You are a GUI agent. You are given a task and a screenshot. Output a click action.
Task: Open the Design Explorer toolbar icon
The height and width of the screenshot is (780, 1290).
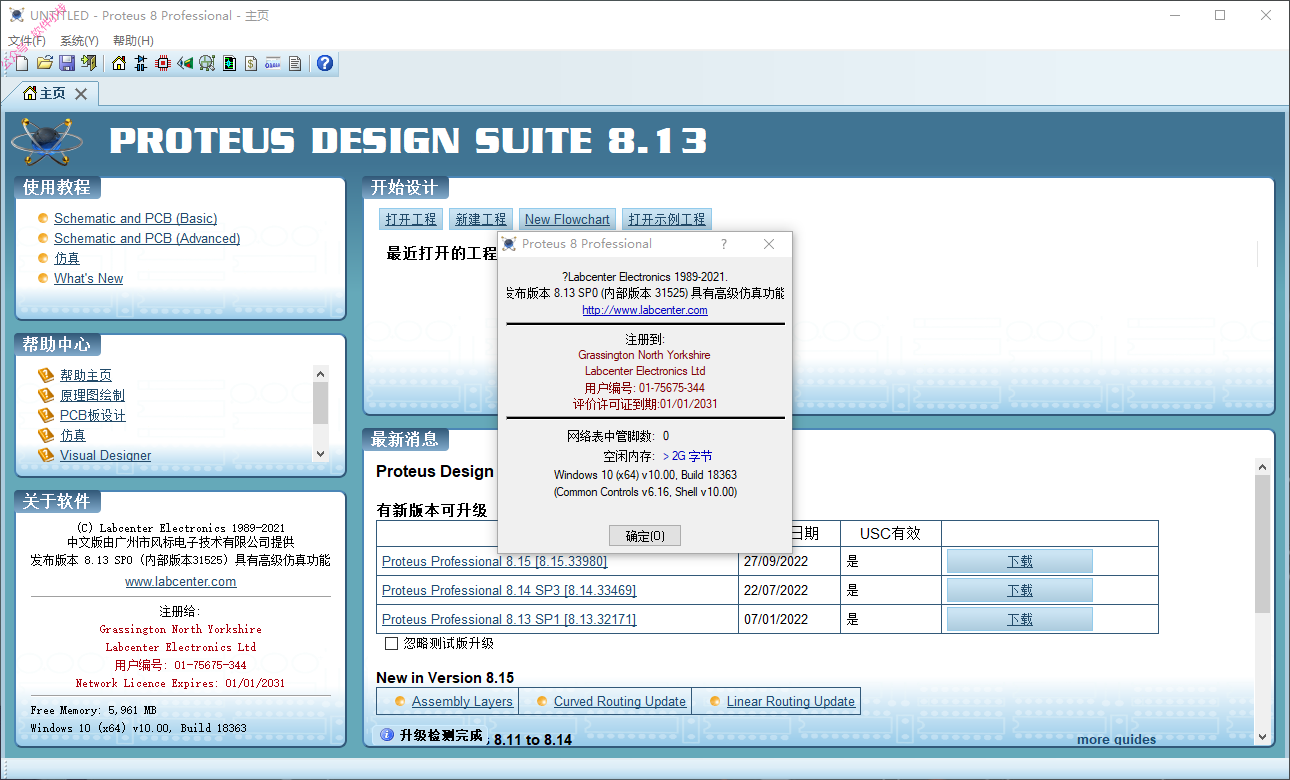(x=229, y=64)
